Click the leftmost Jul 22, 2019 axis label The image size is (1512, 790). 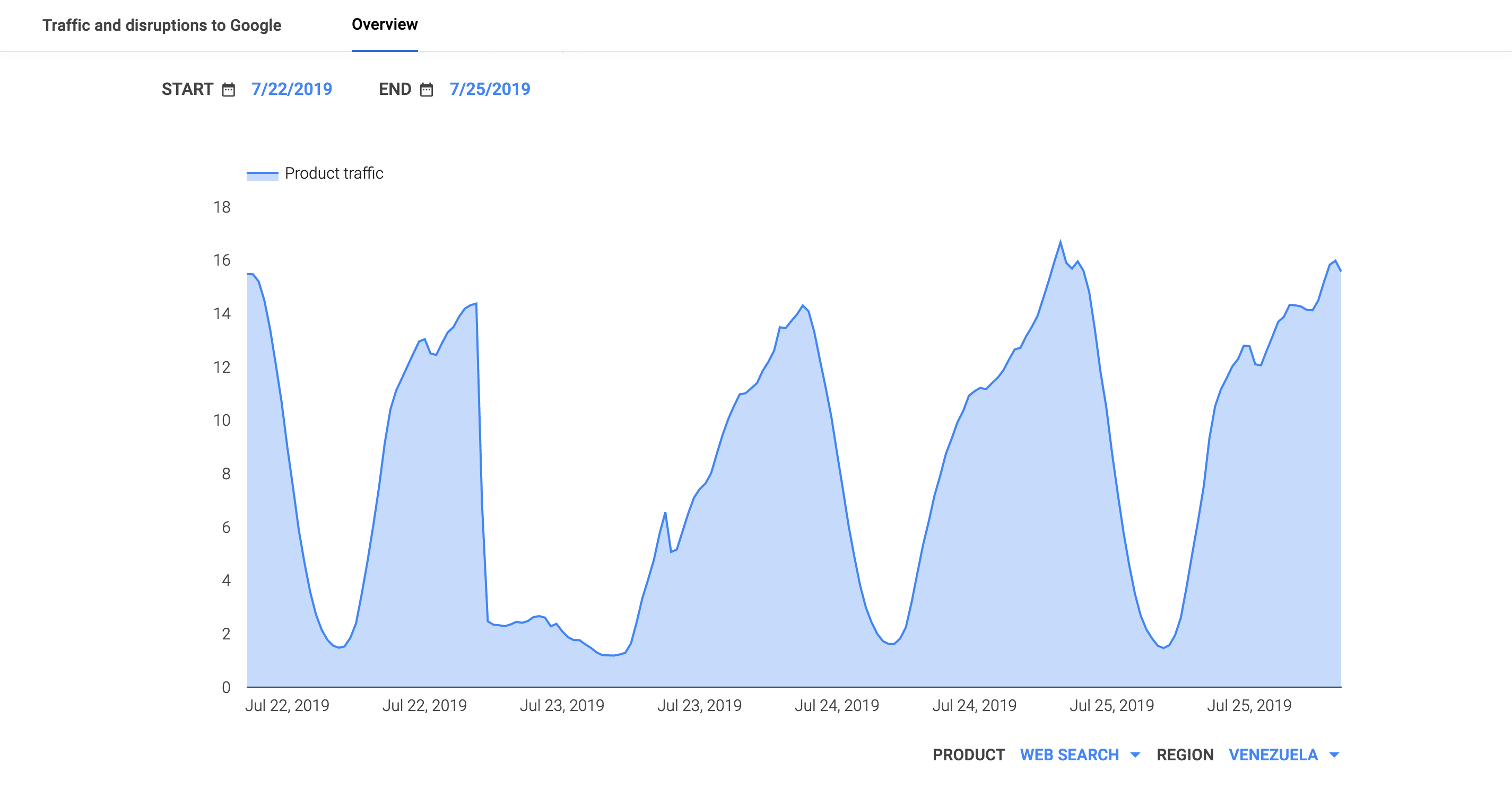pos(287,706)
